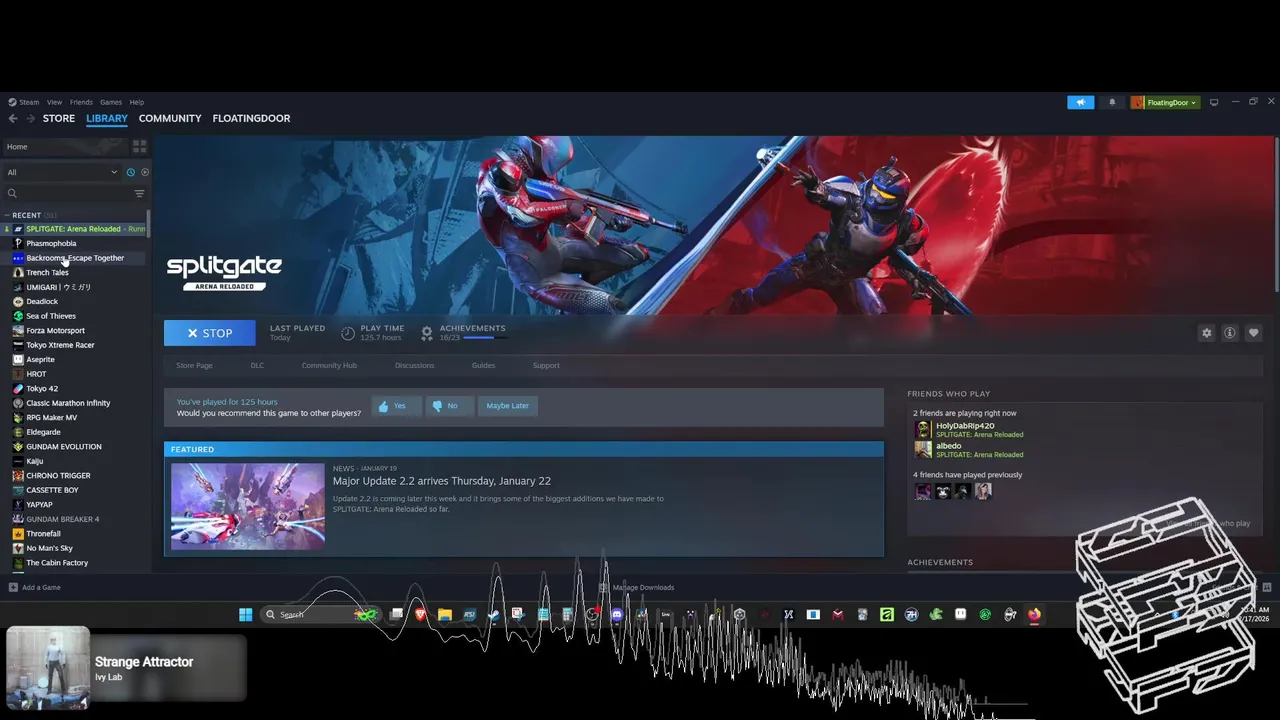Open the FLOATINGDOOR profile tab
Image resolution: width=1280 pixels, height=720 pixels.
pyautogui.click(x=251, y=118)
